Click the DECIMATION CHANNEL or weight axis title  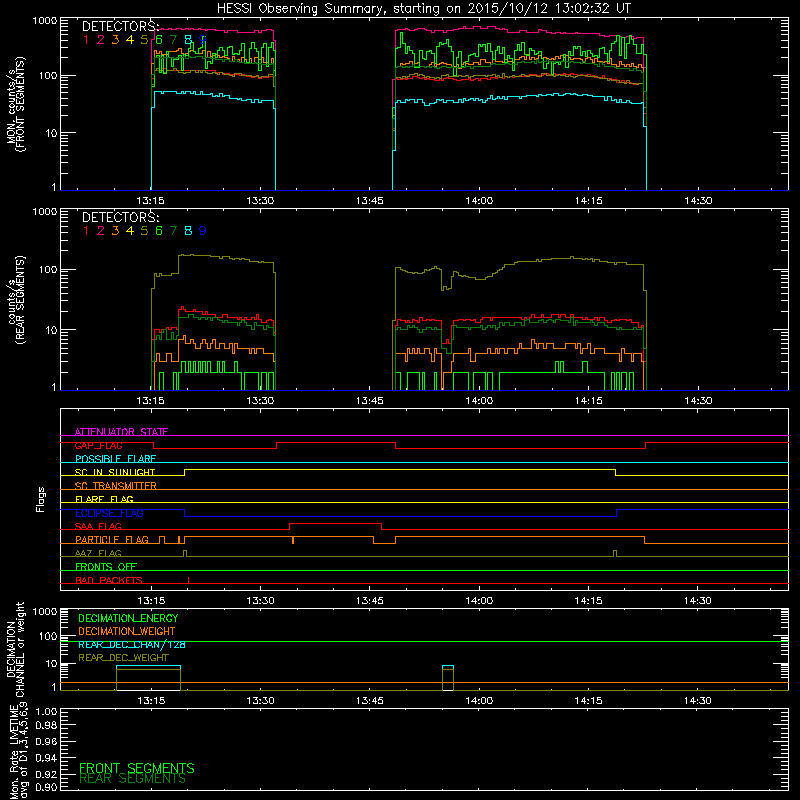[x=15, y=649]
